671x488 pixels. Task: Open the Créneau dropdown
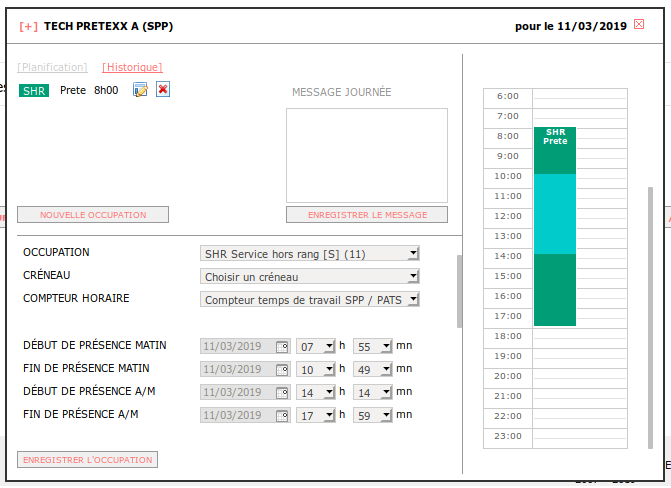point(309,277)
